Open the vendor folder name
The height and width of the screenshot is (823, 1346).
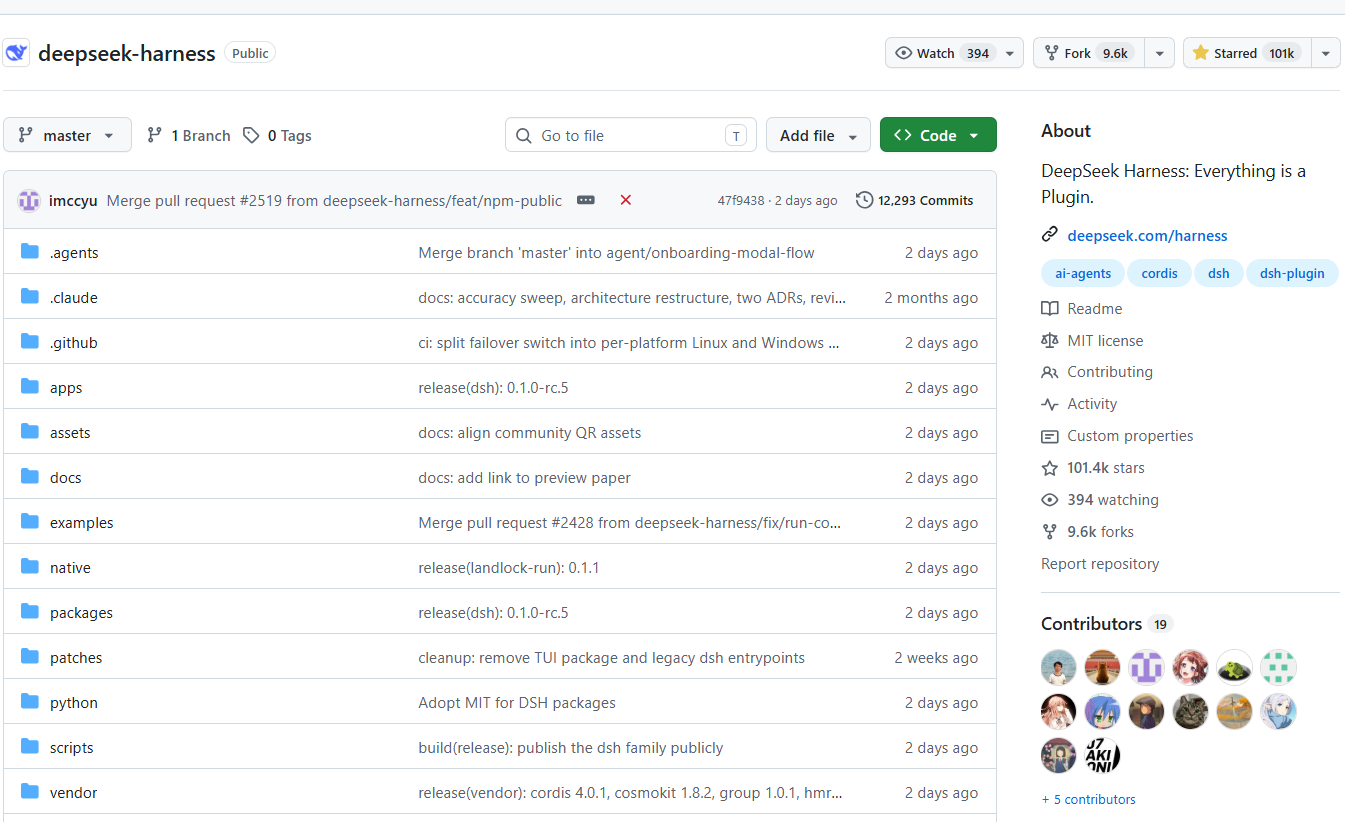click(x=74, y=793)
